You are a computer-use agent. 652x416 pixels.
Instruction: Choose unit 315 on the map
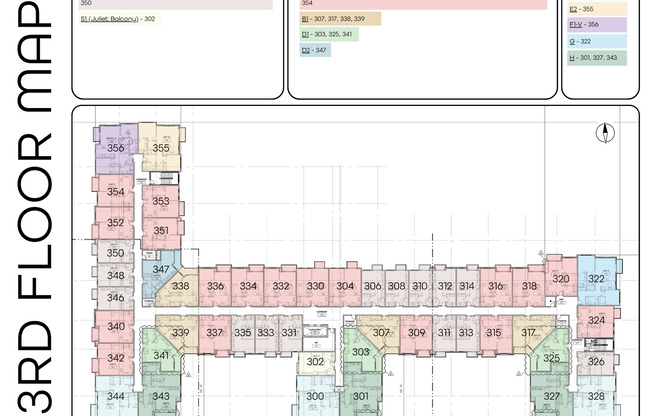pyautogui.click(x=494, y=333)
